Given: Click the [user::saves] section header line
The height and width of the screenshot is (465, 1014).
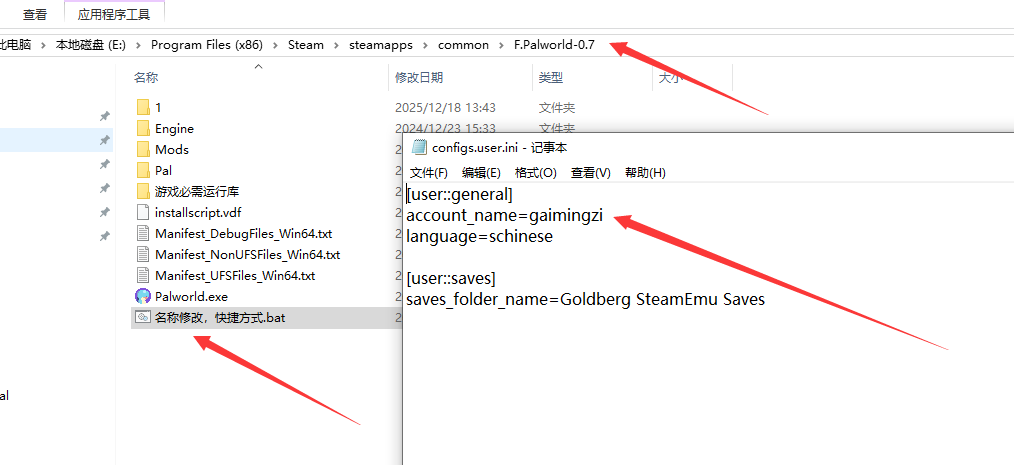Looking at the screenshot, I should (451, 279).
